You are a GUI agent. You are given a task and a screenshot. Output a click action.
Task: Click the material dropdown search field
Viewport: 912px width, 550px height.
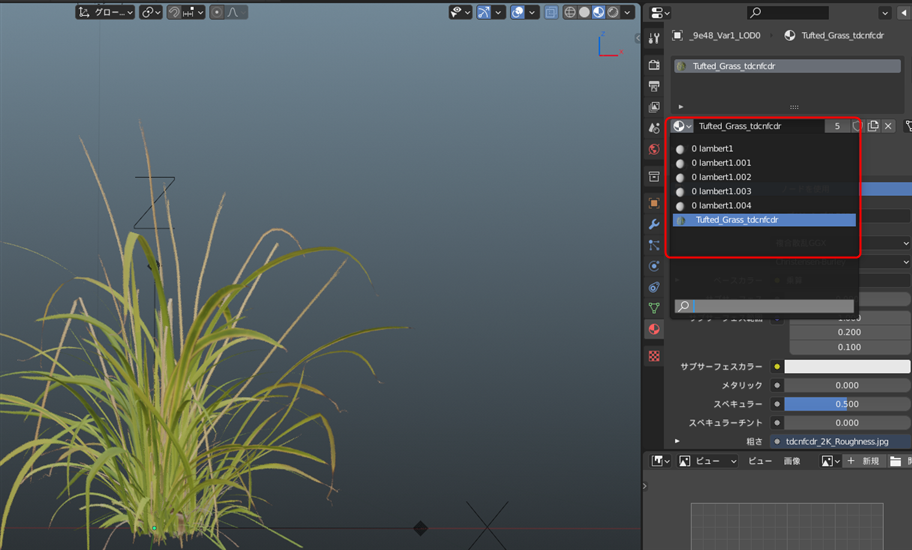click(x=764, y=306)
